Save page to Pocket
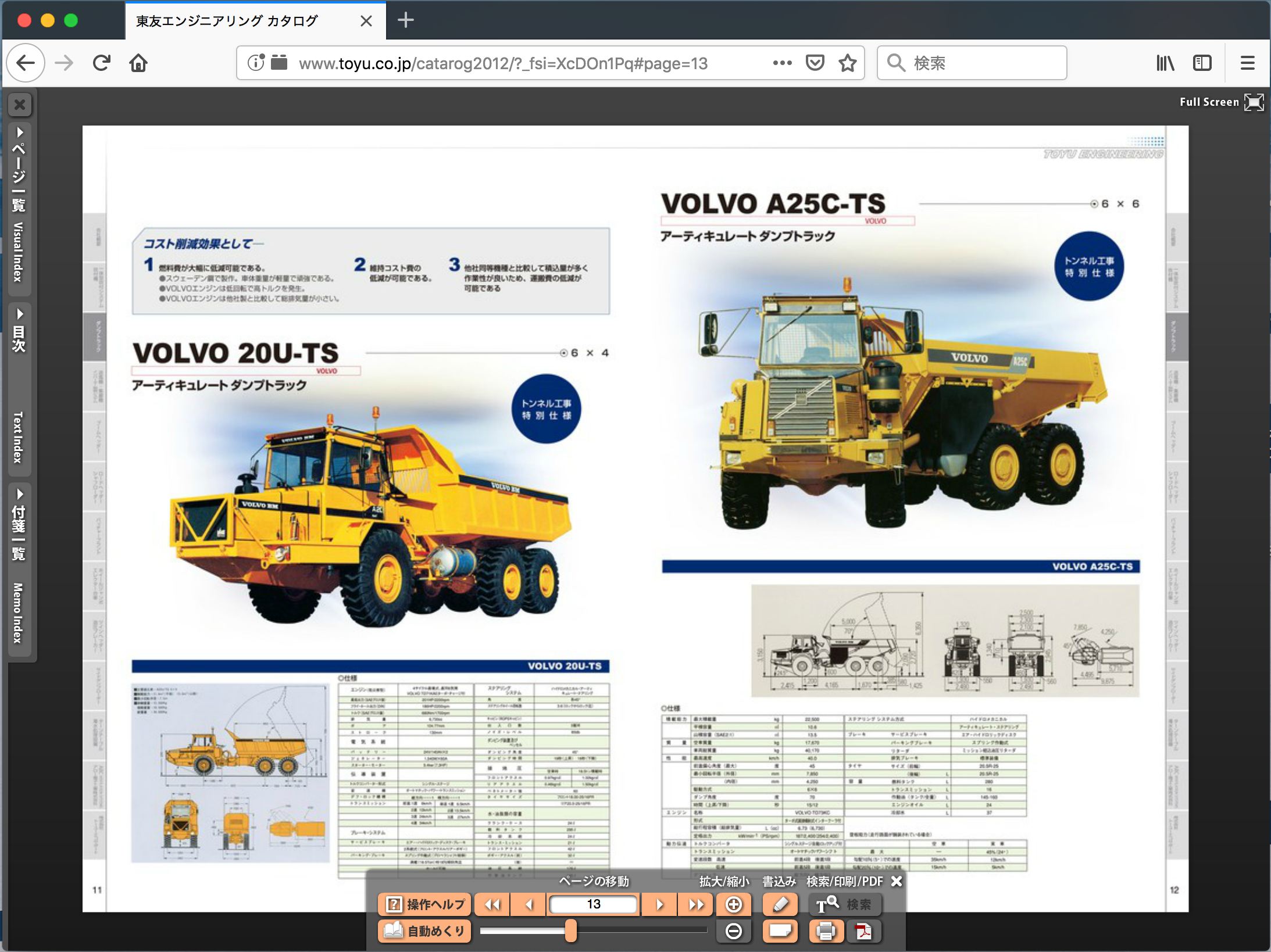The image size is (1271, 952). pos(815,63)
